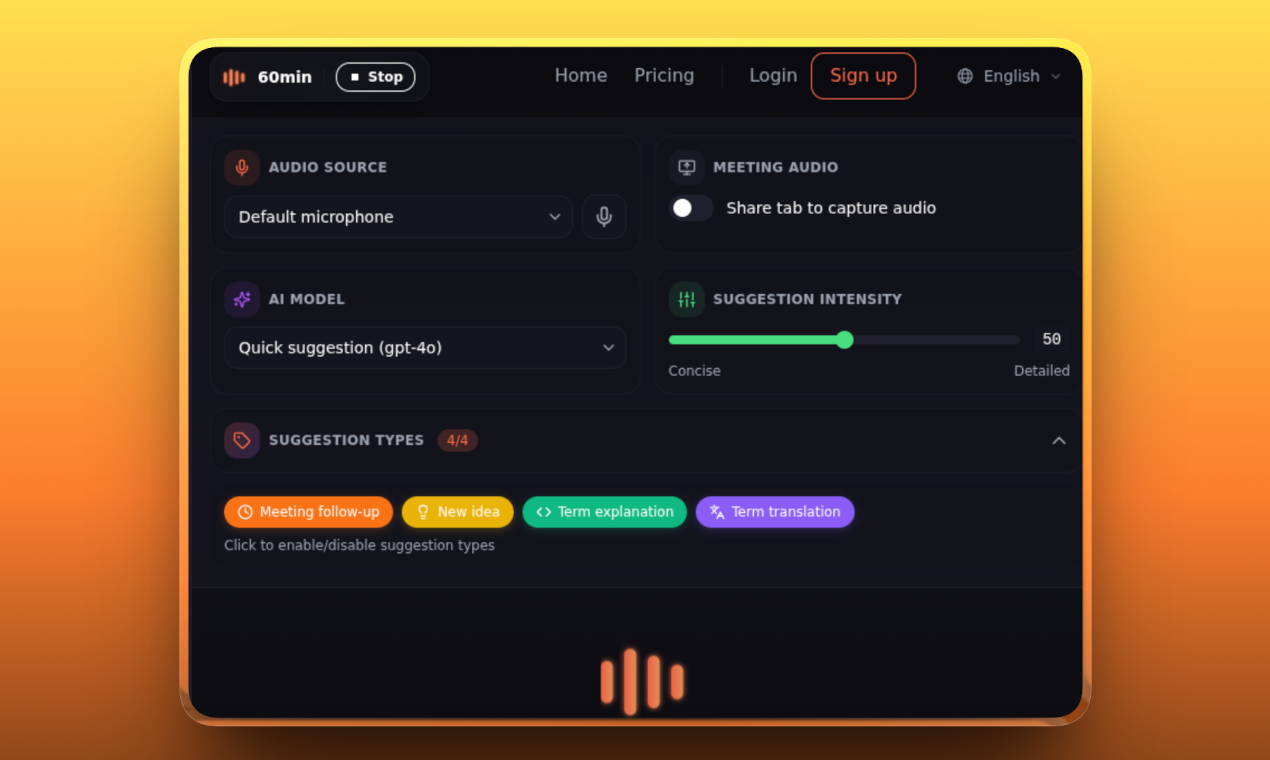The image size is (1270, 760).
Task: Navigate to Home
Action: click(580, 75)
